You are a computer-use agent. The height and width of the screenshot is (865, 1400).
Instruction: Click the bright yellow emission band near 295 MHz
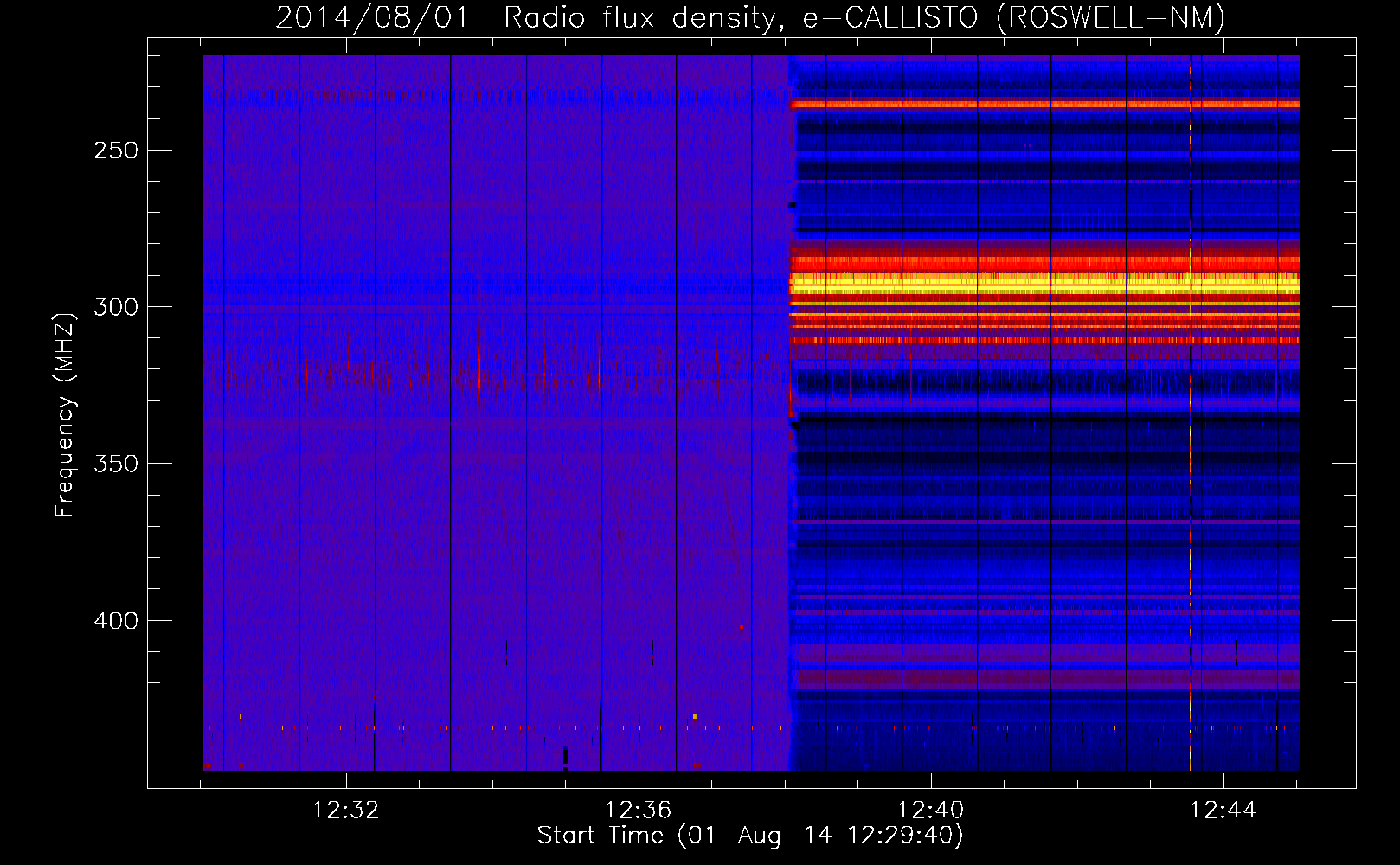point(1044,284)
